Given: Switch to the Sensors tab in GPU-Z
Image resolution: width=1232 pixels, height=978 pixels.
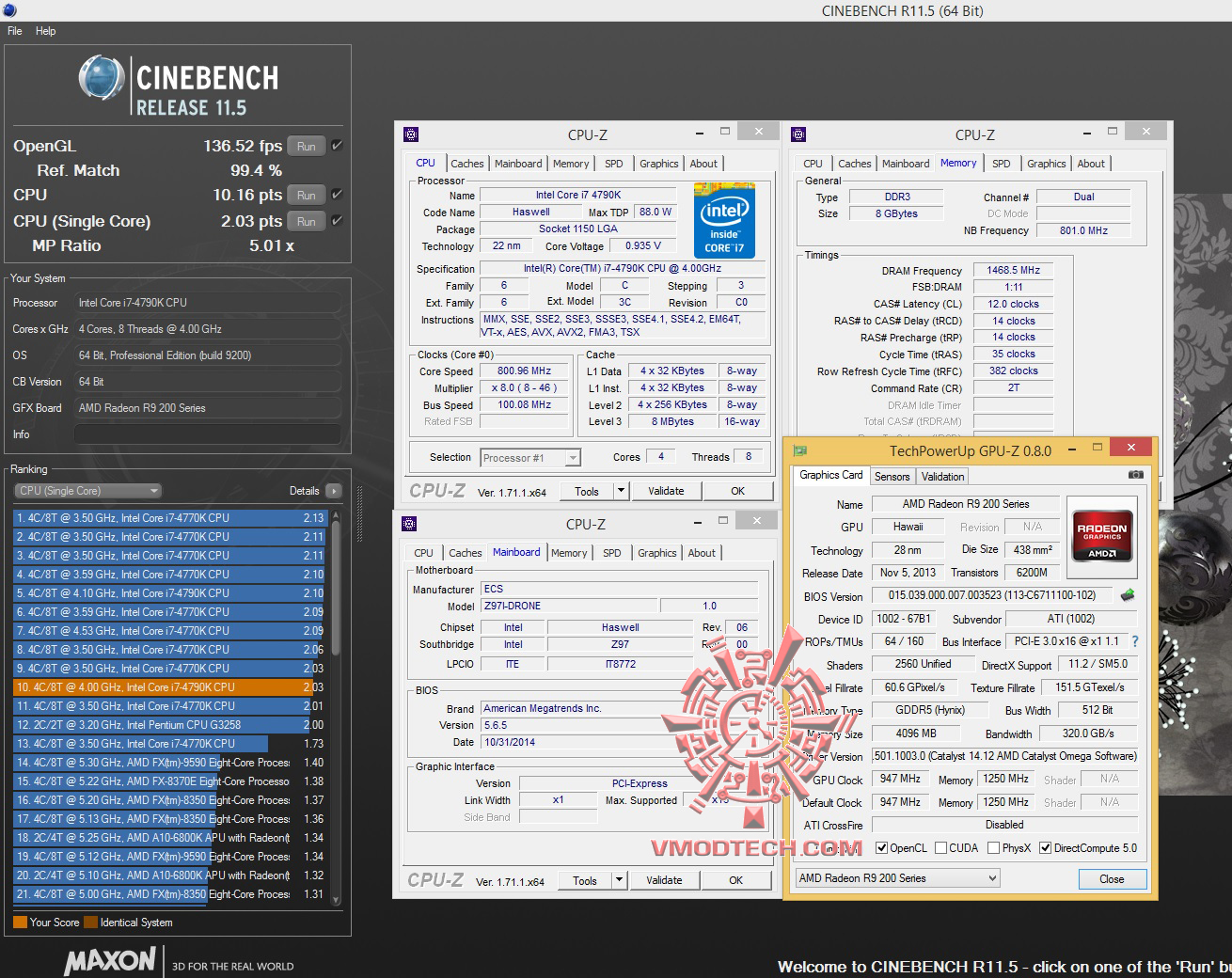Looking at the screenshot, I should pyautogui.click(x=892, y=477).
